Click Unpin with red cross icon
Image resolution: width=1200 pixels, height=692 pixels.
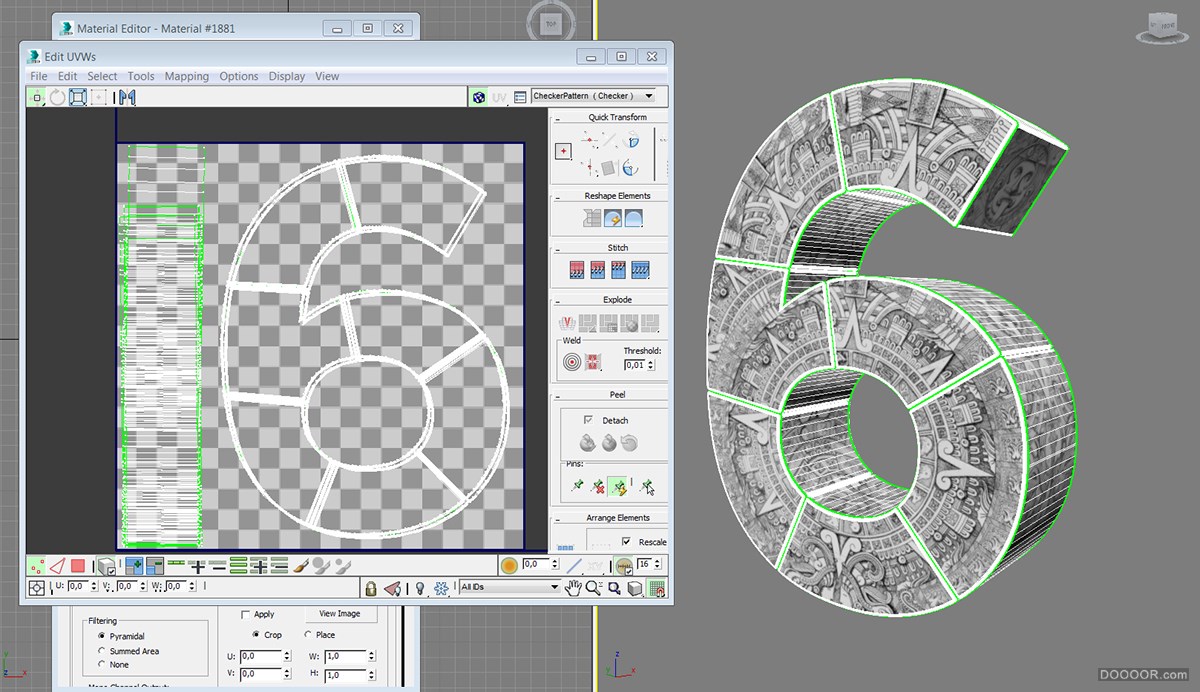598,487
